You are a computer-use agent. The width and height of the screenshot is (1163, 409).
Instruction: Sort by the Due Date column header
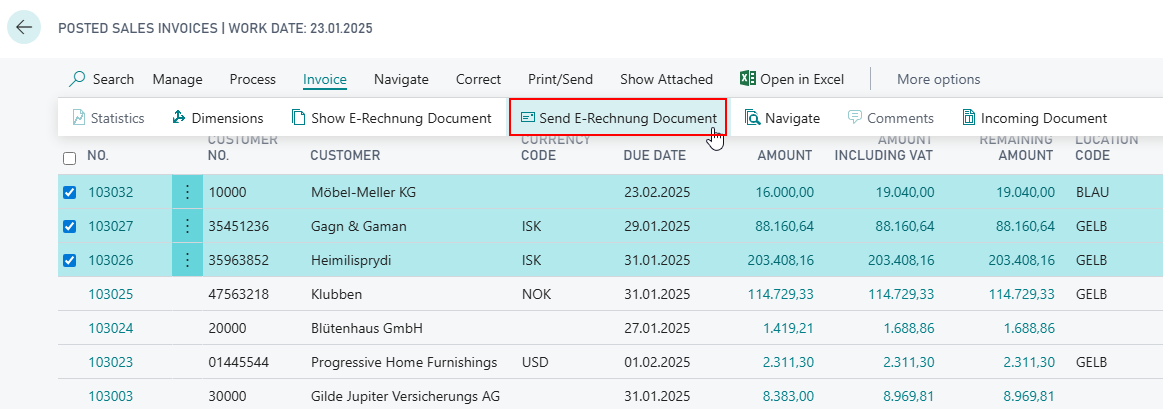tap(655, 155)
